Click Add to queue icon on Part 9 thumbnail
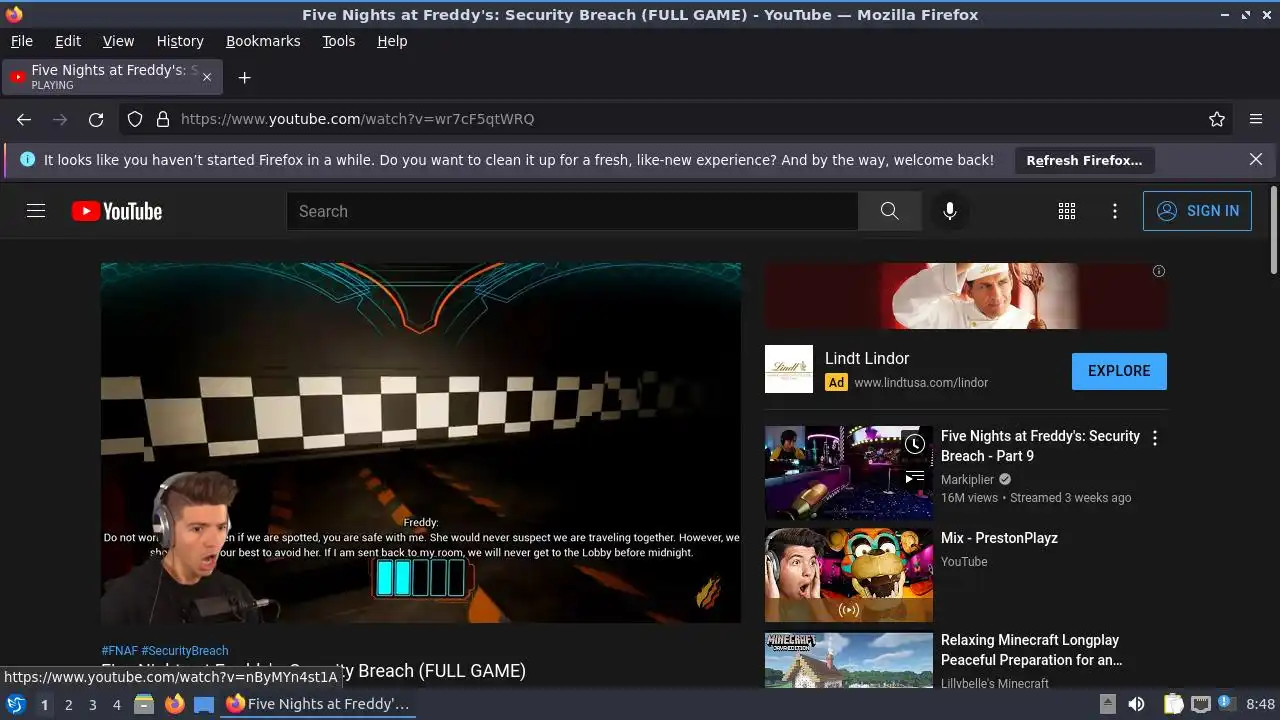 pos(914,477)
